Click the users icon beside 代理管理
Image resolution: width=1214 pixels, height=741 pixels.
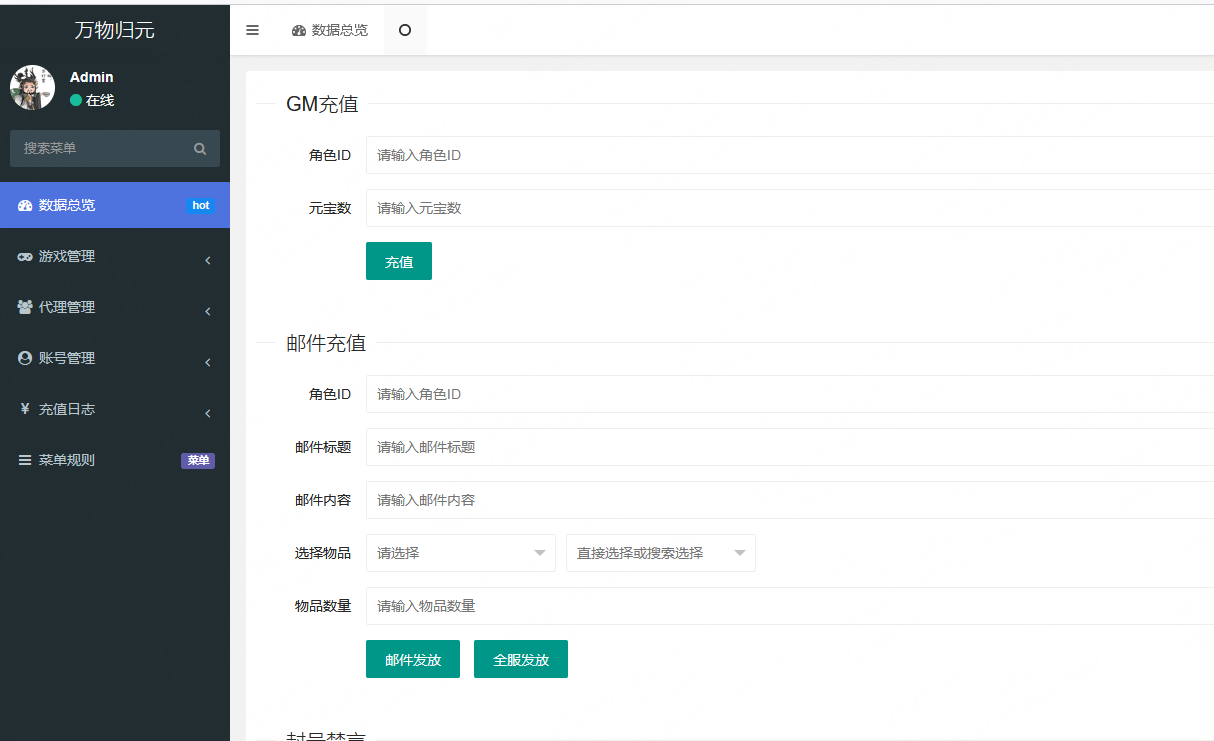click(24, 307)
